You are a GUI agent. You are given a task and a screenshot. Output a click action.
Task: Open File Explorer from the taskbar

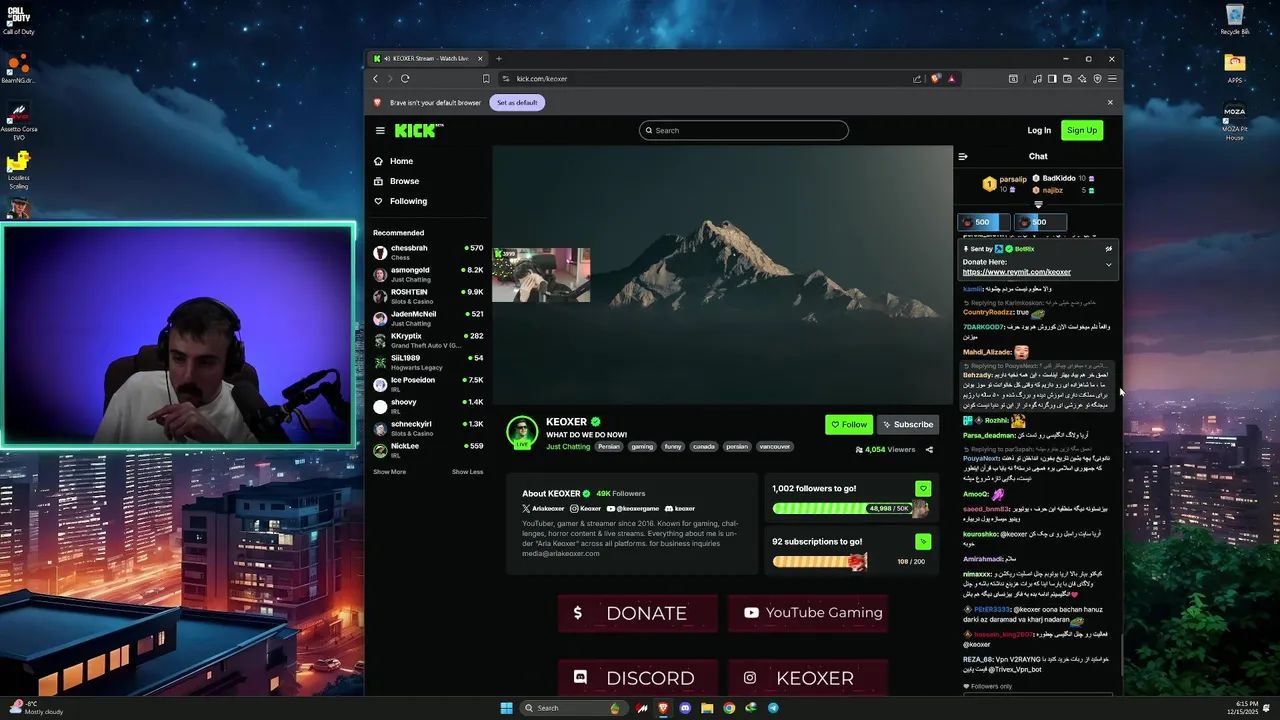point(707,708)
